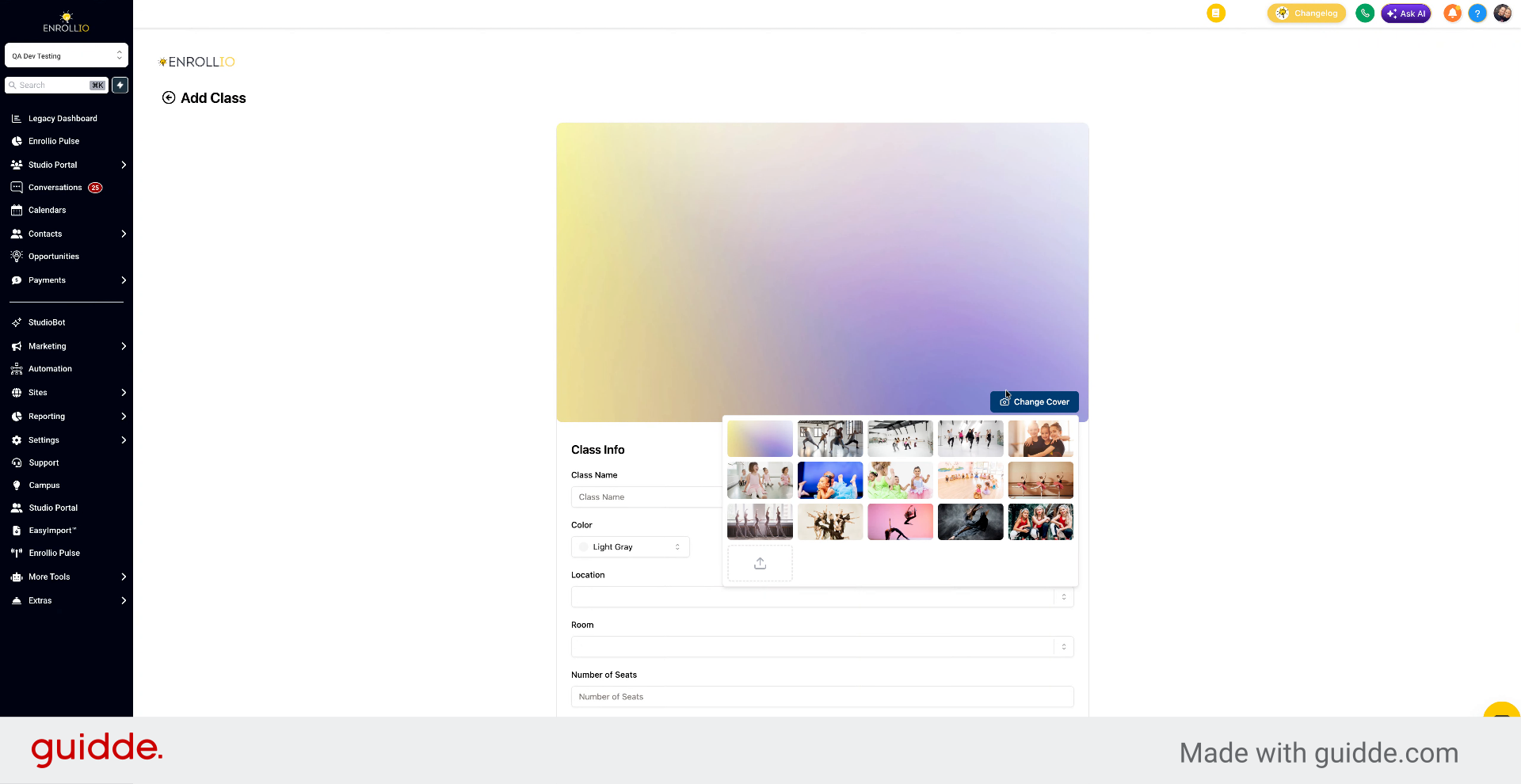Select the blue background dancer cover thumbnail
Image resolution: width=1521 pixels, height=784 pixels.
point(830,480)
